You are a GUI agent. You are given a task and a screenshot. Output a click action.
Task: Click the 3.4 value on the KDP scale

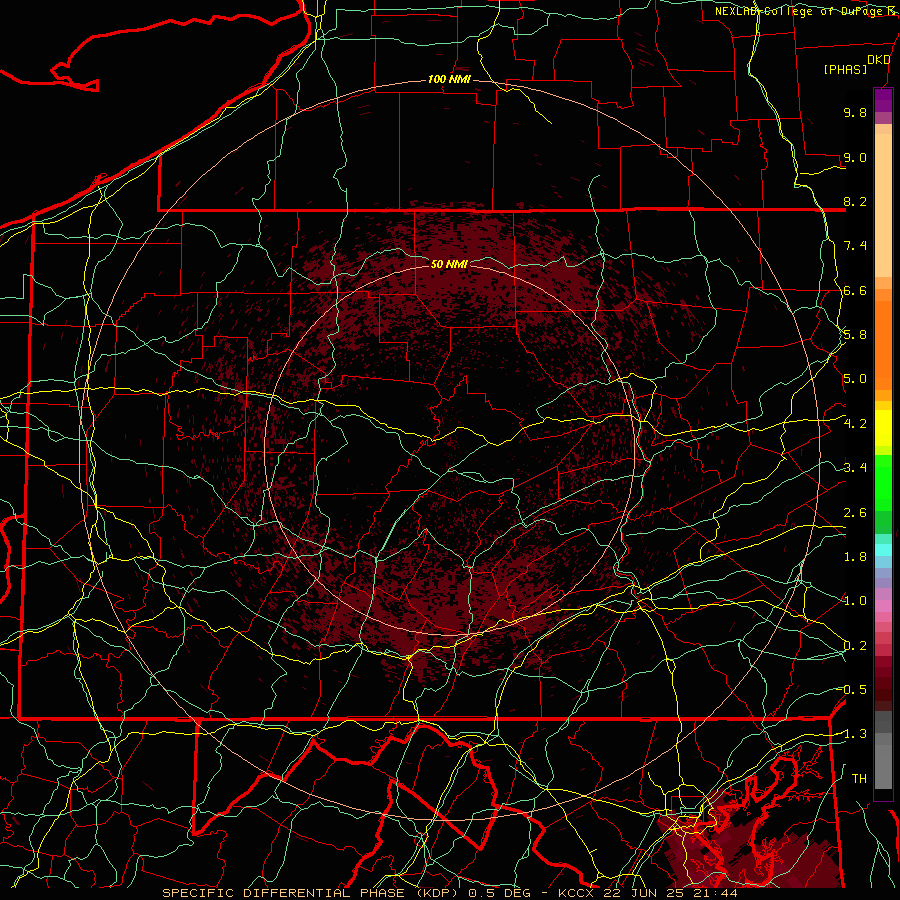pyautogui.click(x=855, y=468)
